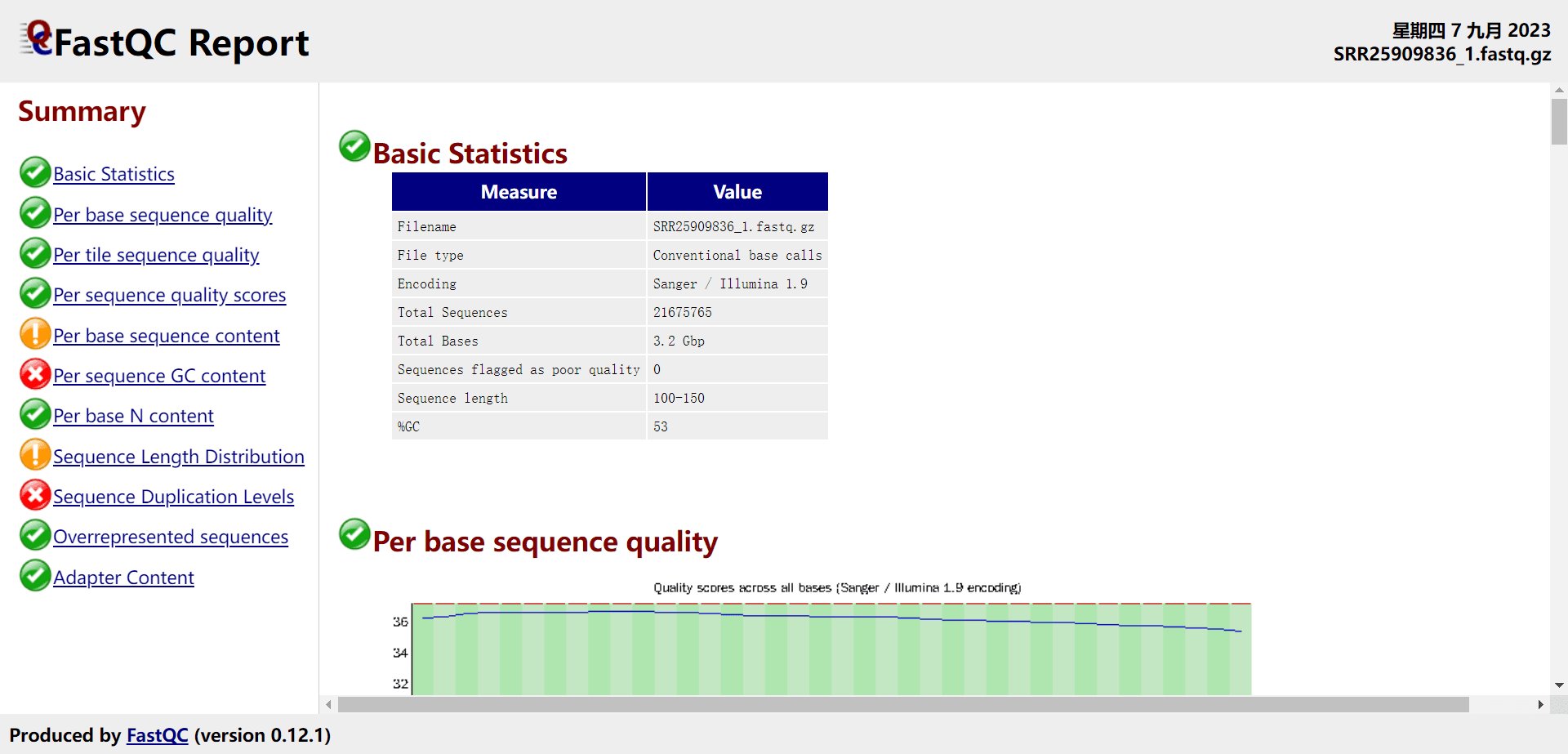Select the %GC value 53
Viewport: 1568px width, 754px height.
[x=737, y=426]
